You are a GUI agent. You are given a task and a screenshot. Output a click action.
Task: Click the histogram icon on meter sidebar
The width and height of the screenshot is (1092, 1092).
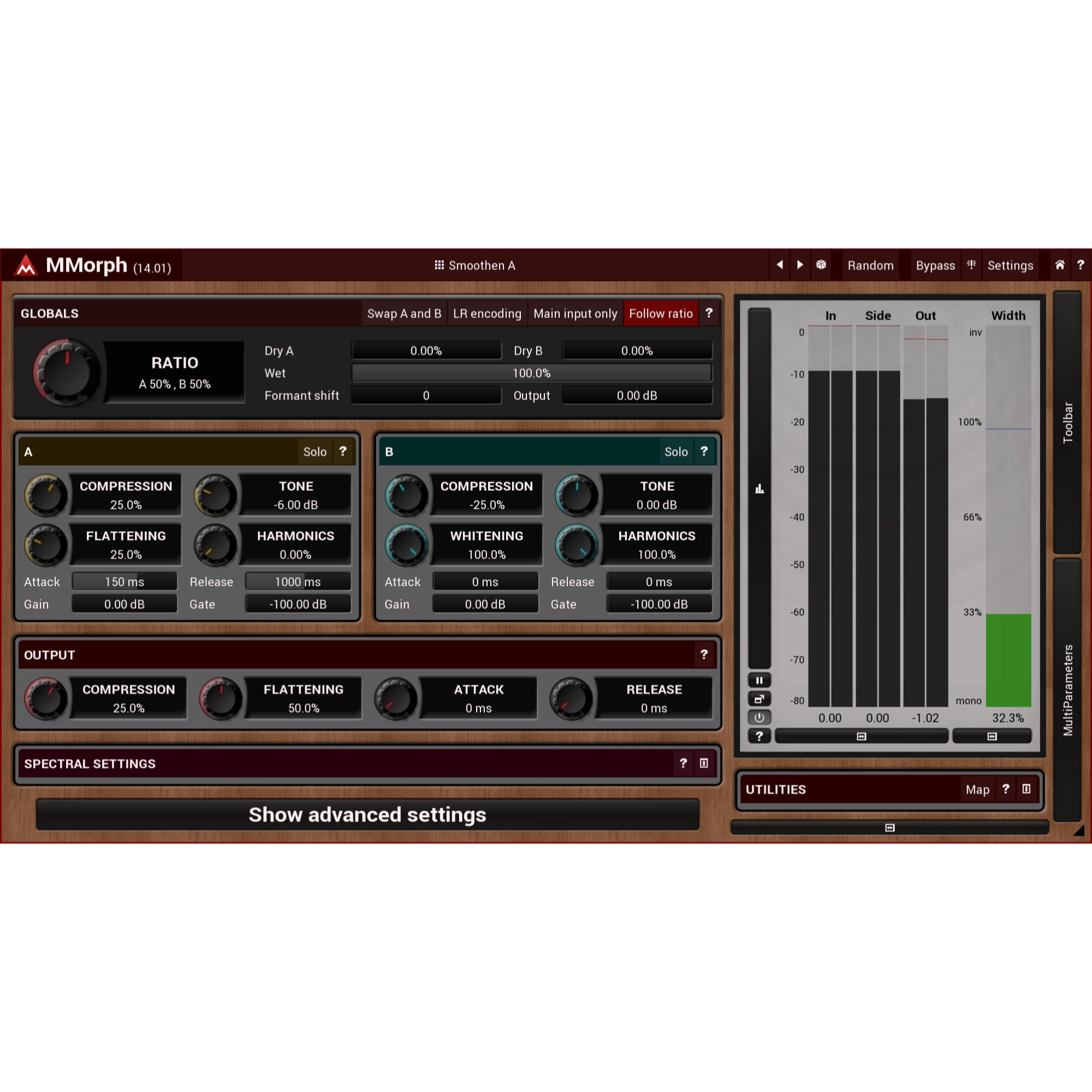759,489
